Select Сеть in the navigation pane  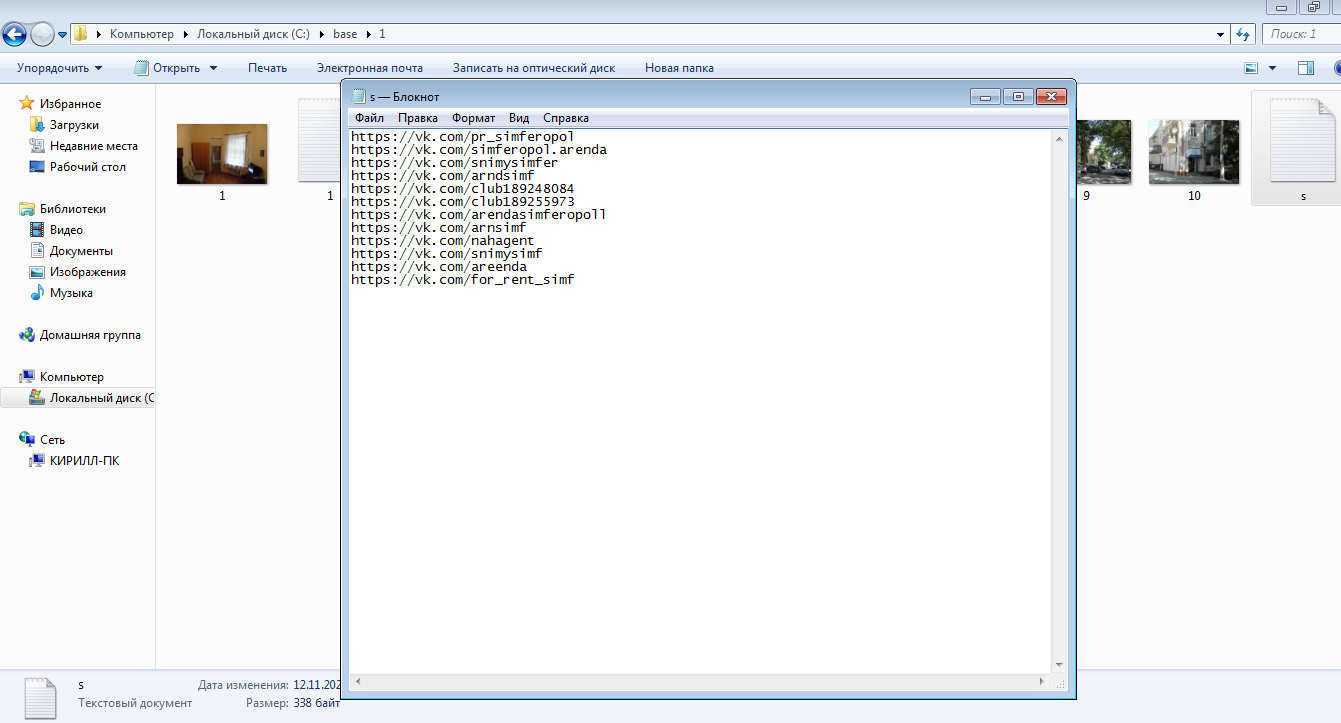52,440
